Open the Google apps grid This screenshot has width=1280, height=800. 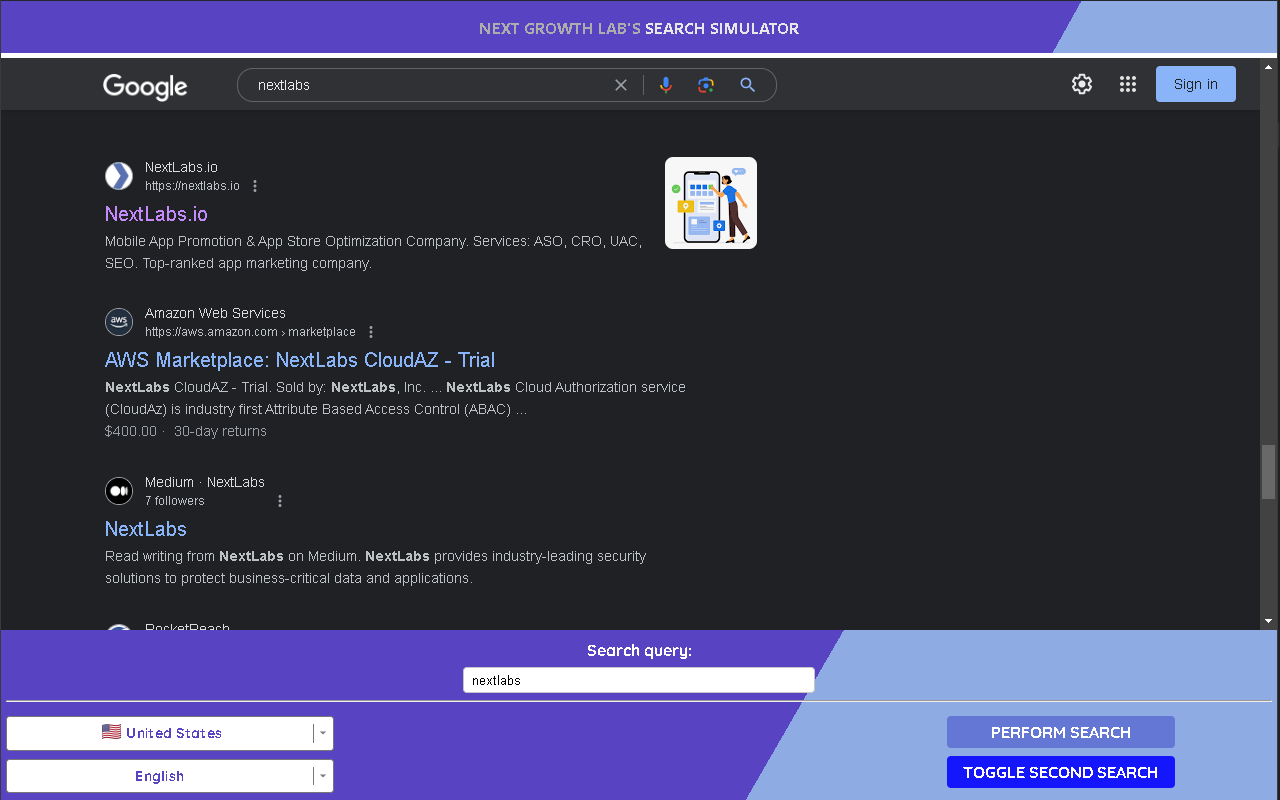[x=1128, y=84]
